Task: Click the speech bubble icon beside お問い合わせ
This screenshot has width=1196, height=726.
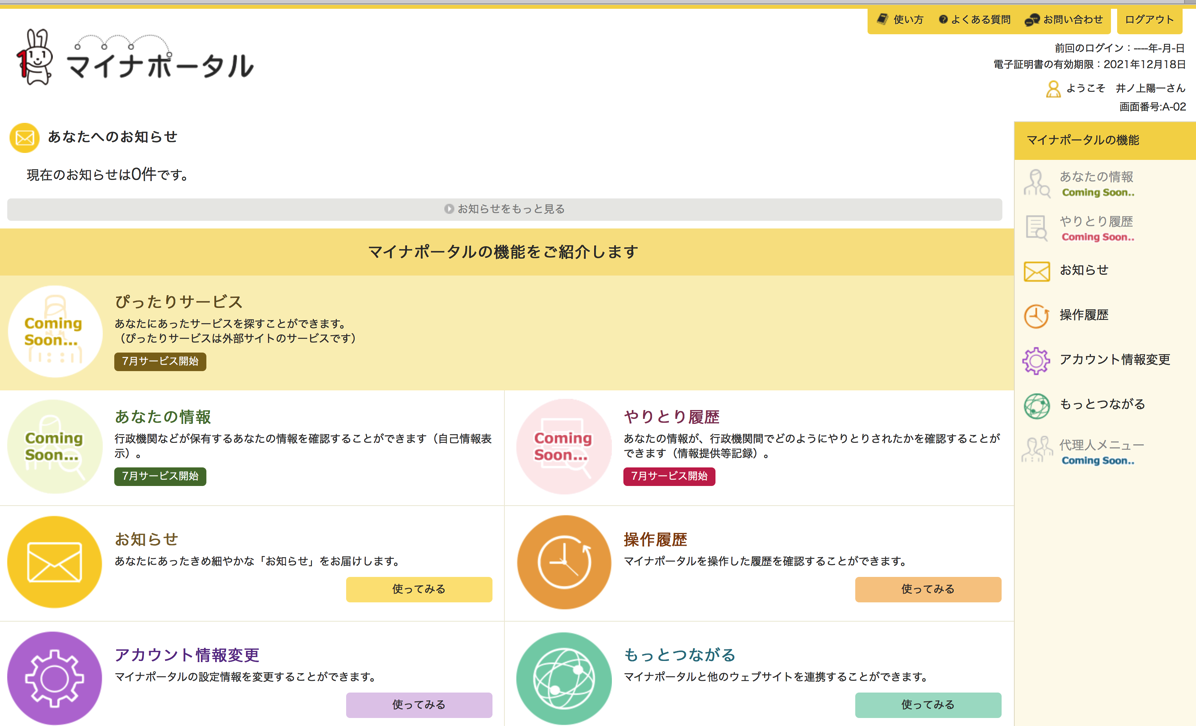Action: tap(1032, 20)
